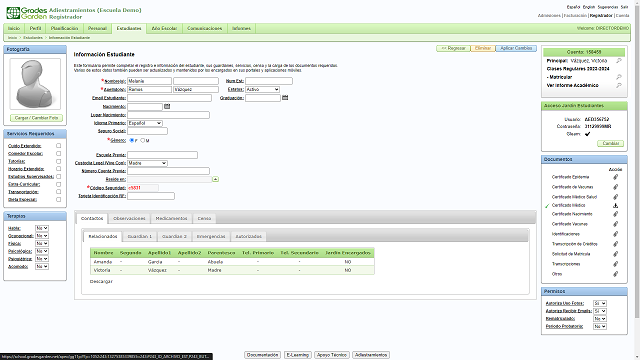Open the Graduación calendar picker
This screenshot has height=360, width=640.
[x=285, y=98]
